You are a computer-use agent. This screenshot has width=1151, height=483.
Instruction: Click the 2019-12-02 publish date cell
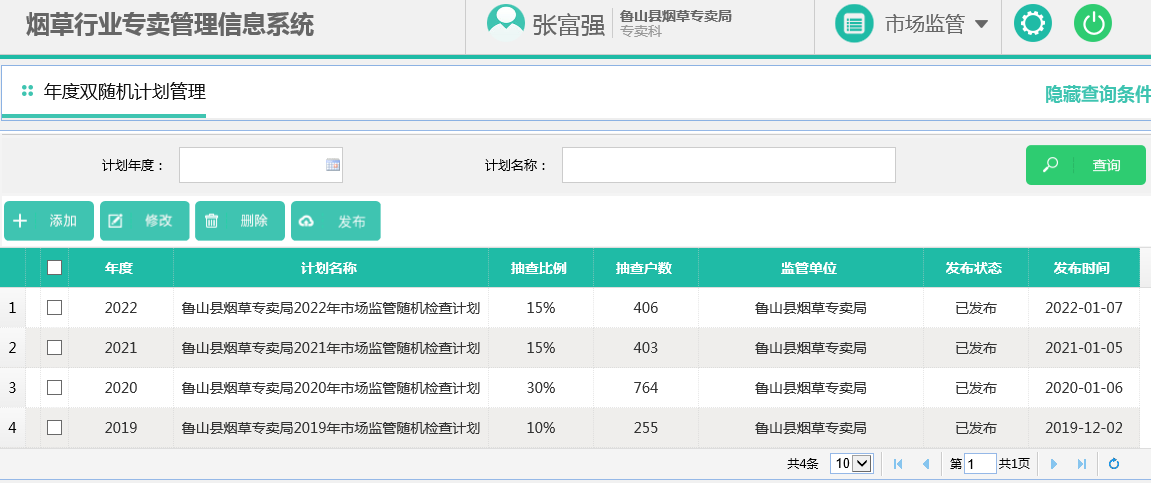(1083, 426)
